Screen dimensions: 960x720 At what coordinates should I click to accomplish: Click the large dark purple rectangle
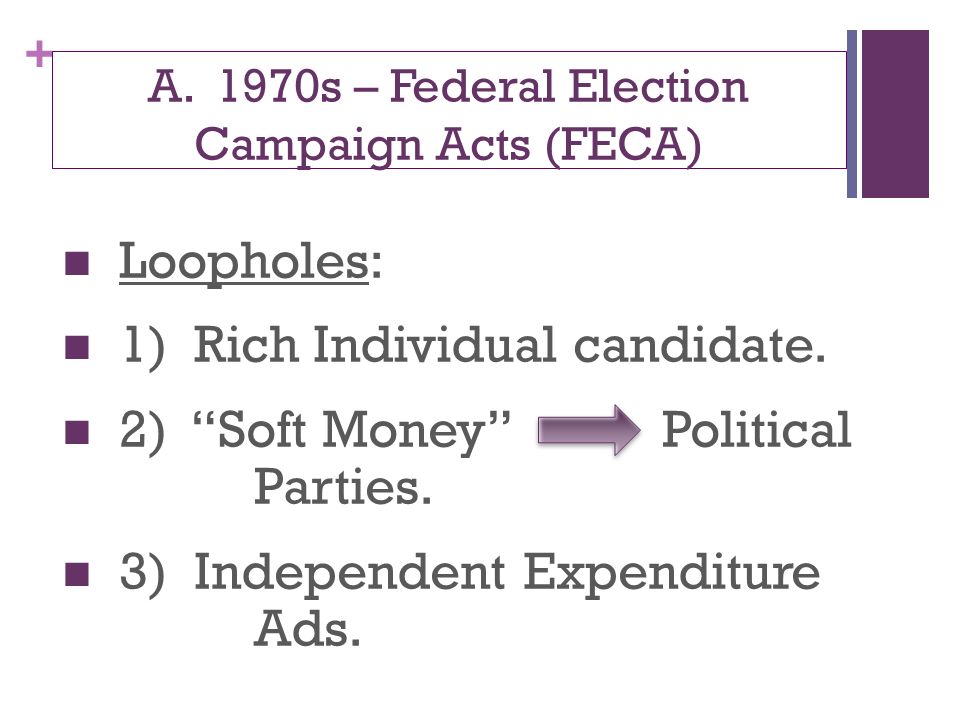(x=895, y=114)
